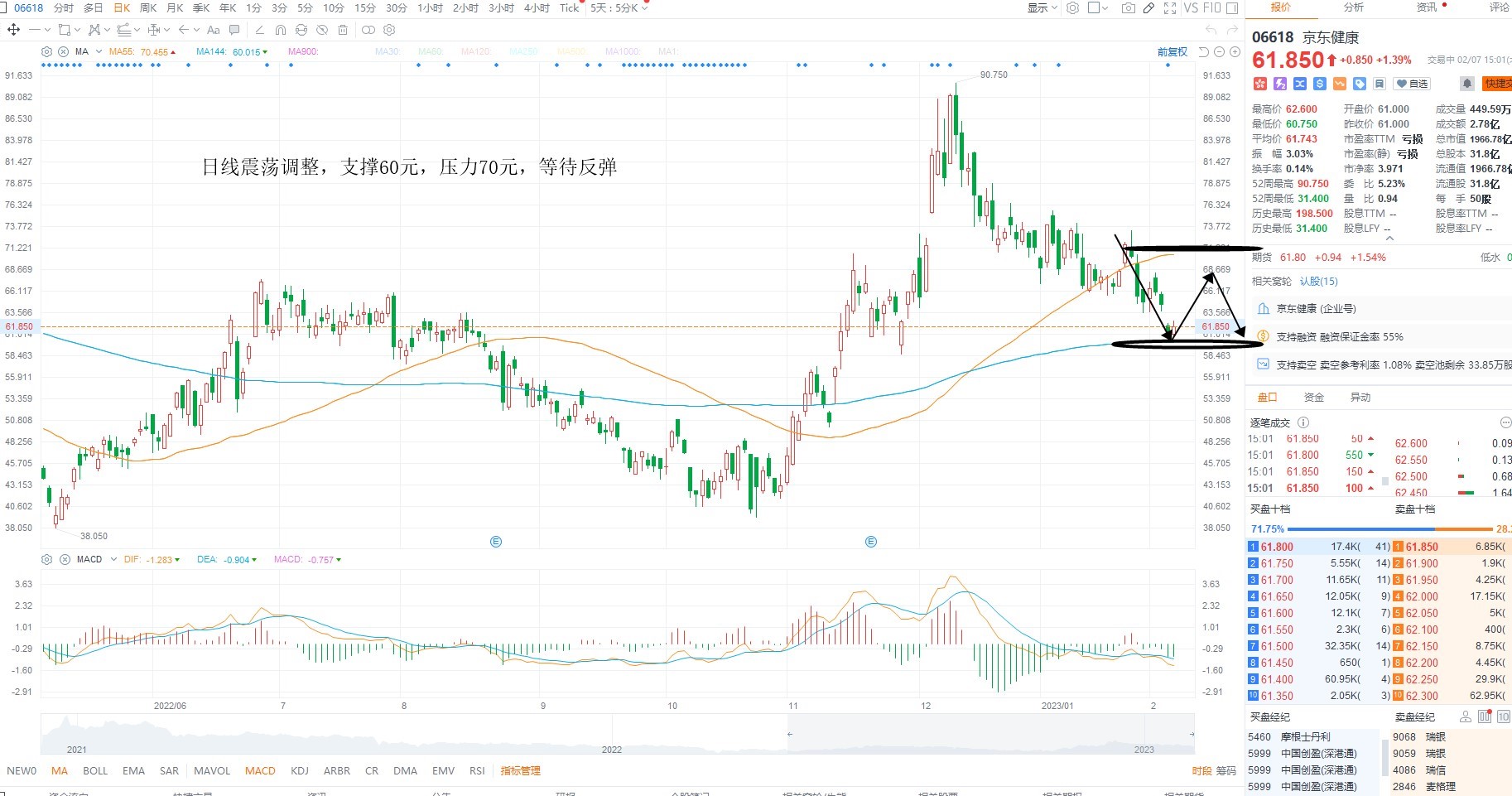
Task: Click the 筹码 chip distribution button
Action: click(x=1225, y=771)
